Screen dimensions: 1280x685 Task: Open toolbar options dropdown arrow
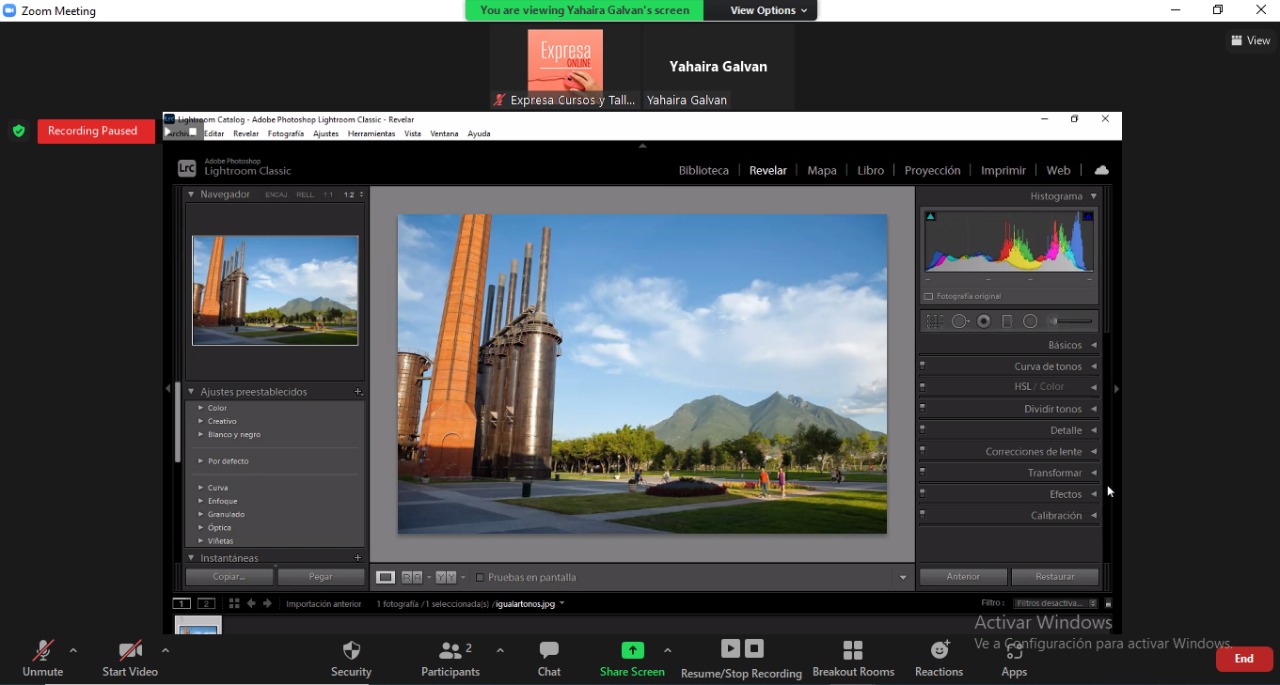tap(903, 577)
